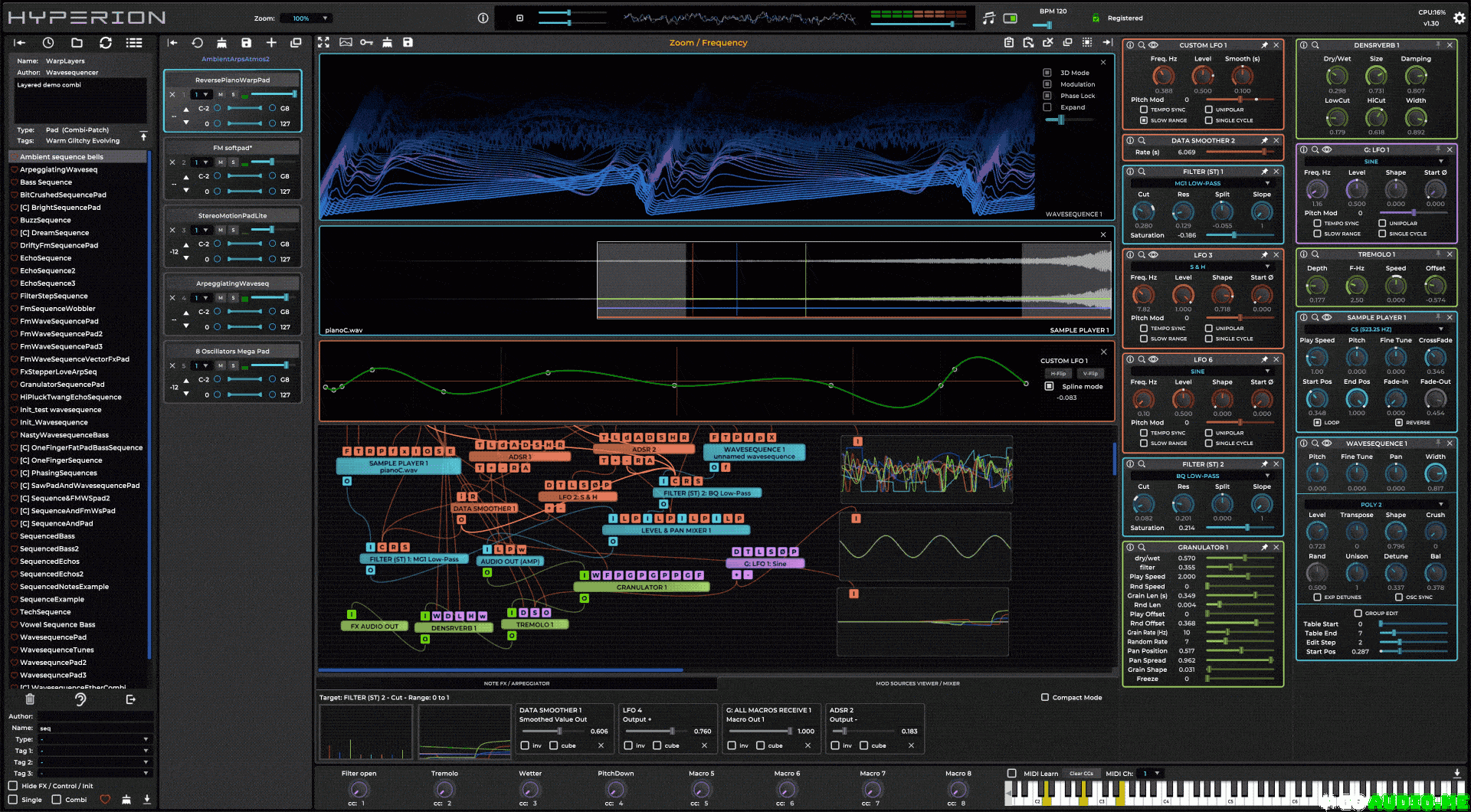1471x812 pixels.
Task: Open the Type dropdown in search panel
Action: point(95,739)
